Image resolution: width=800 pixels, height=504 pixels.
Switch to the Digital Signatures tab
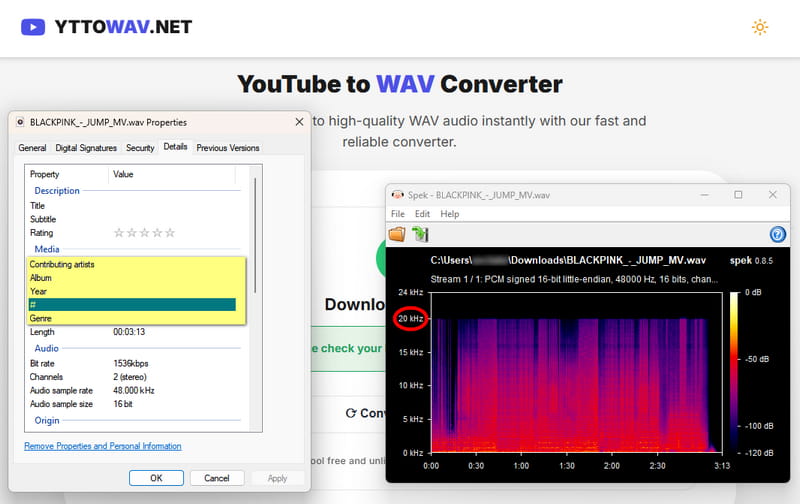pyautogui.click(x=86, y=147)
